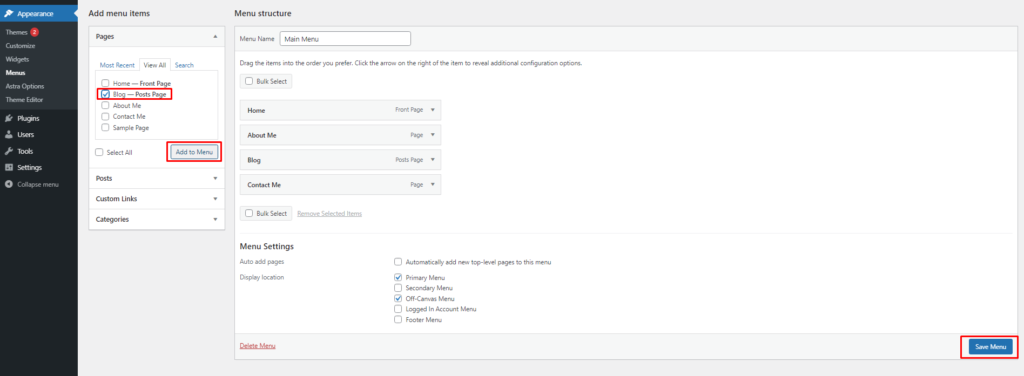Click the Menu Name input field

pos(345,39)
